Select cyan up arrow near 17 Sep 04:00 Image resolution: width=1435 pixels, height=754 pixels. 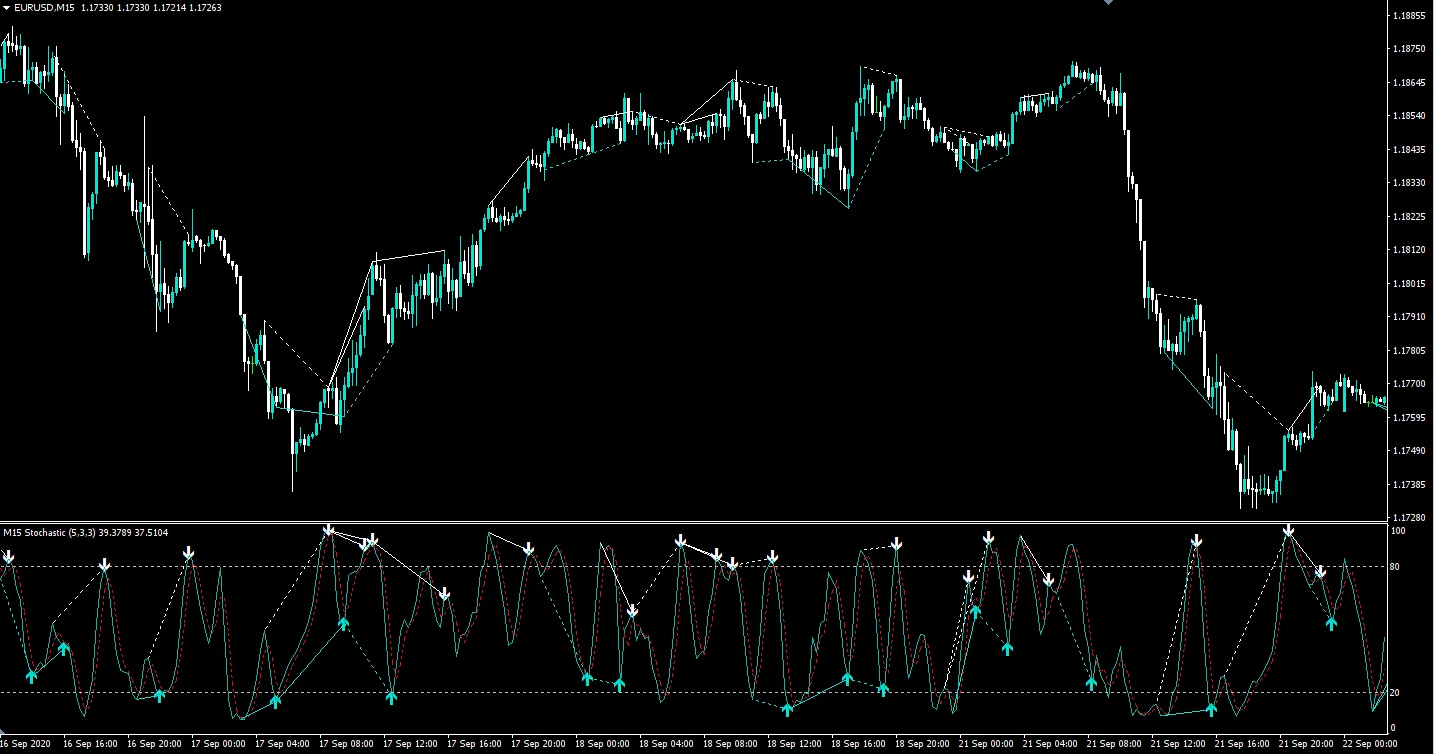click(x=276, y=701)
